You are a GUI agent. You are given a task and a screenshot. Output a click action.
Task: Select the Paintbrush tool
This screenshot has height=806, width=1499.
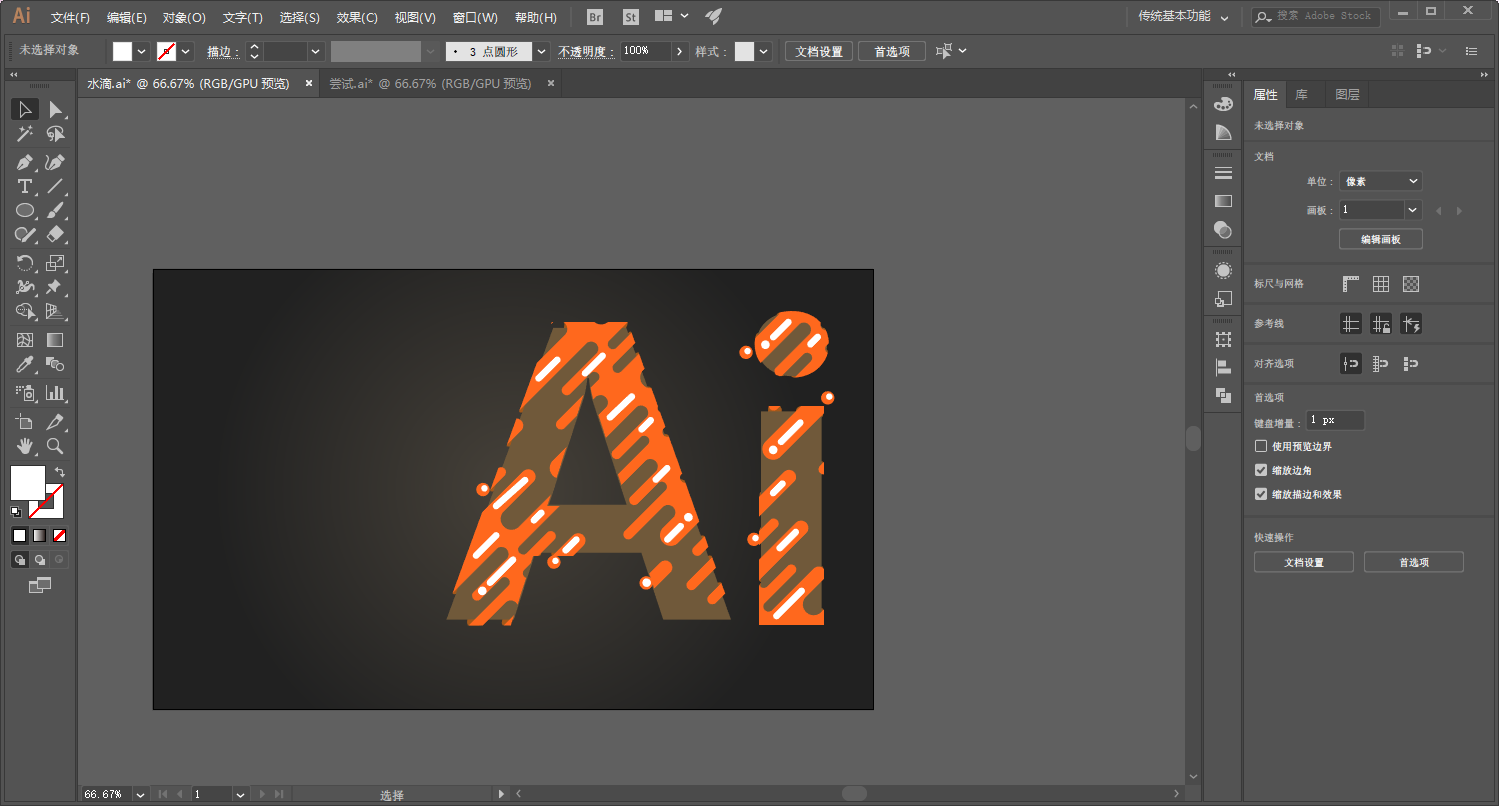pyautogui.click(x=56, y=210)
